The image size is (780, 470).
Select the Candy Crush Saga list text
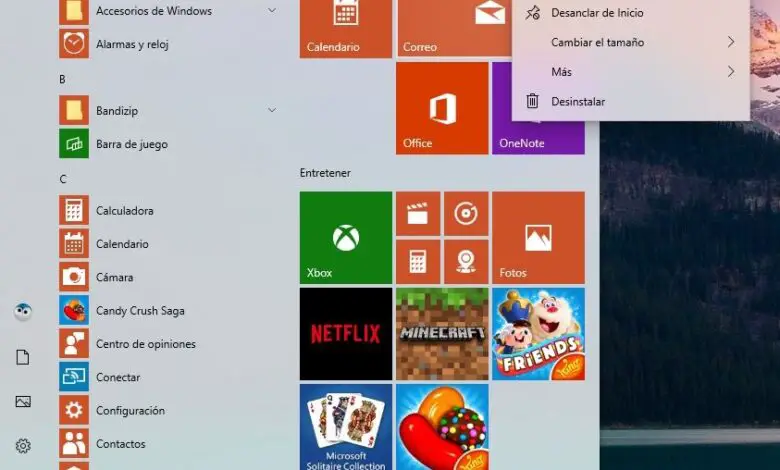click(x=140, y=311)
